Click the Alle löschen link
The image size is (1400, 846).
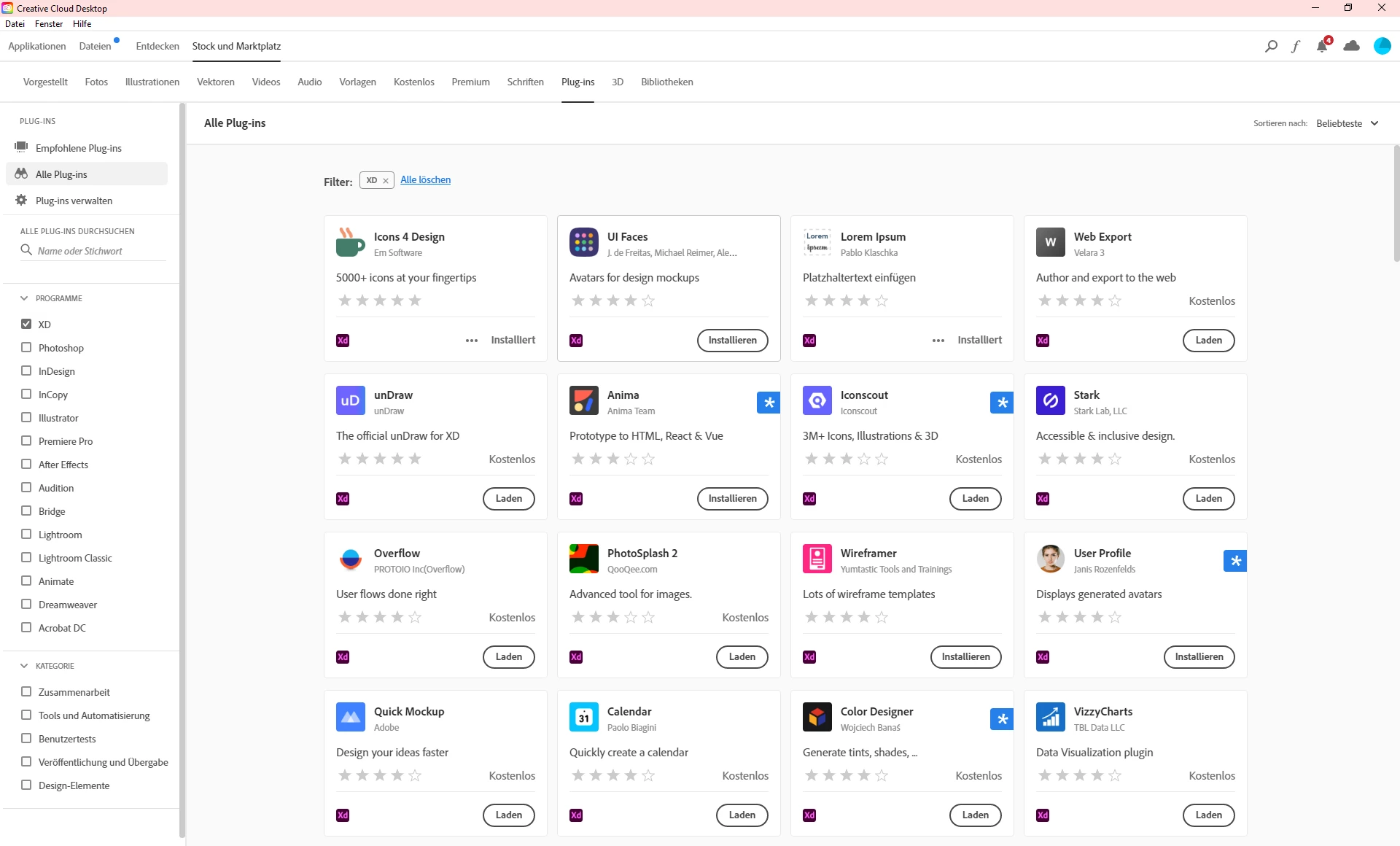tap(425, 180)
